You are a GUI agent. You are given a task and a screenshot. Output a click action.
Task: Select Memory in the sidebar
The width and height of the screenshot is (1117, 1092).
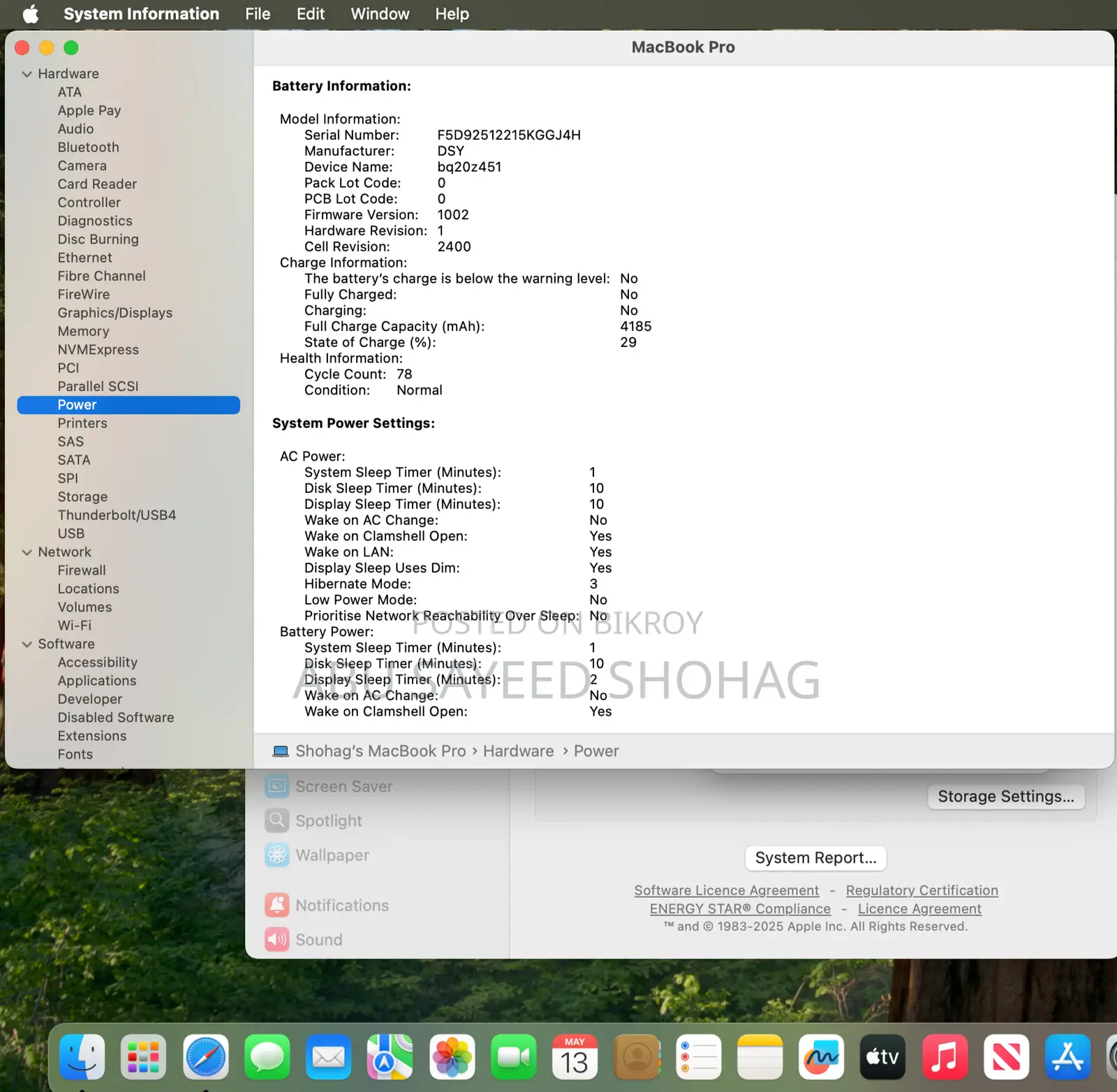click(x=83, y=332)
